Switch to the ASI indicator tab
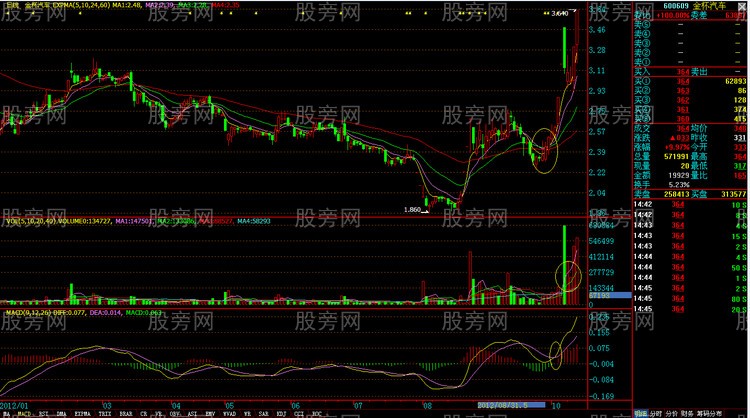 pos(192,414)
